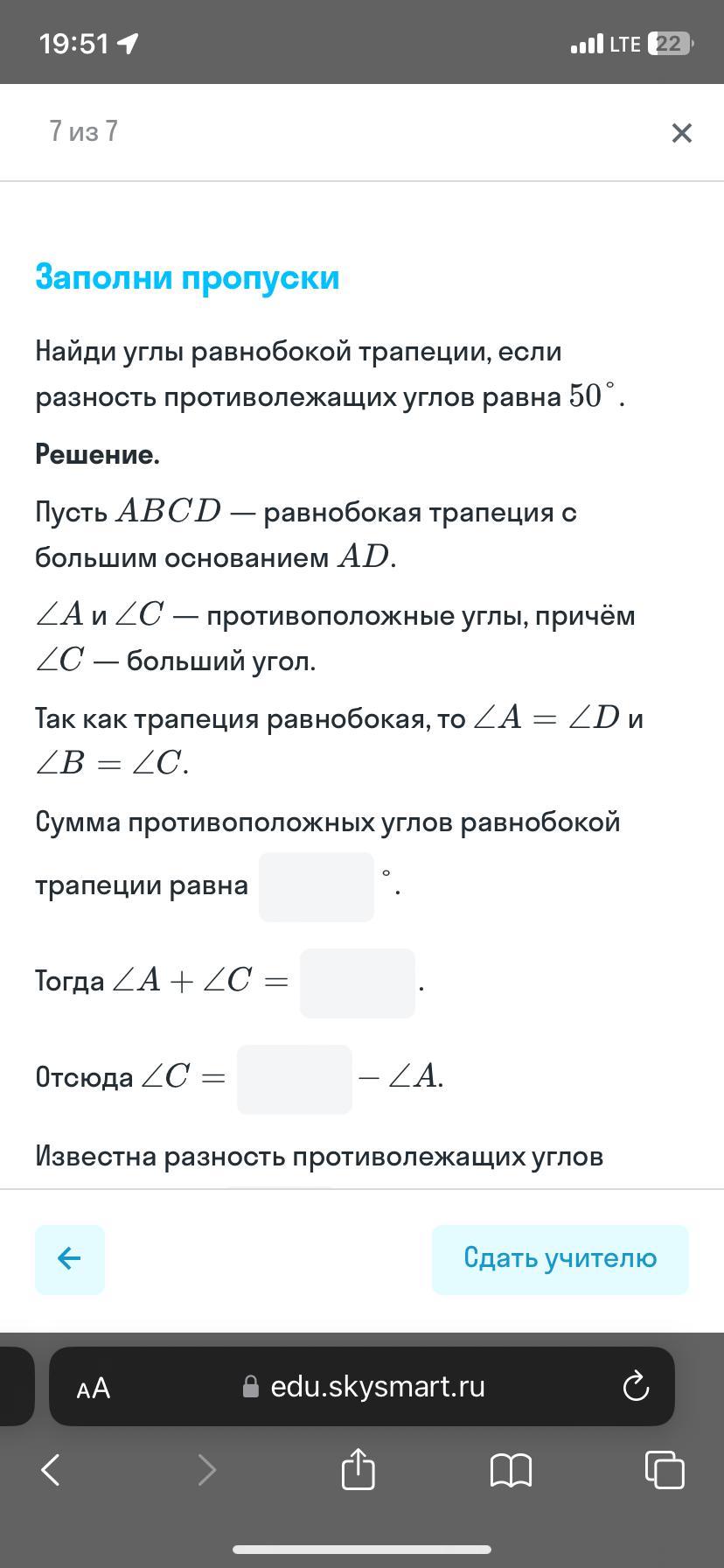Reload the page in Safari
The height and width of the screenshot is (1568, 724).
pos(635,1387)
